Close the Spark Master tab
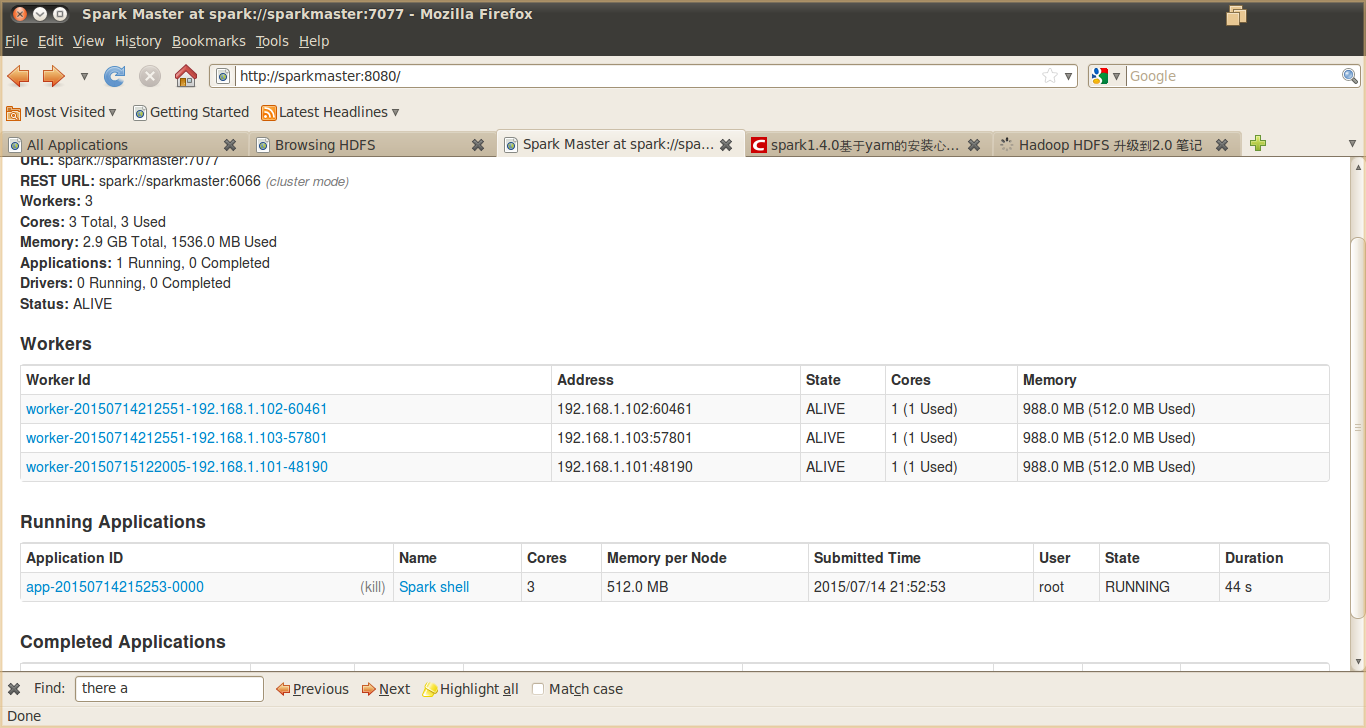This screenshot has height=728, width=1366. tap(726, 144)
